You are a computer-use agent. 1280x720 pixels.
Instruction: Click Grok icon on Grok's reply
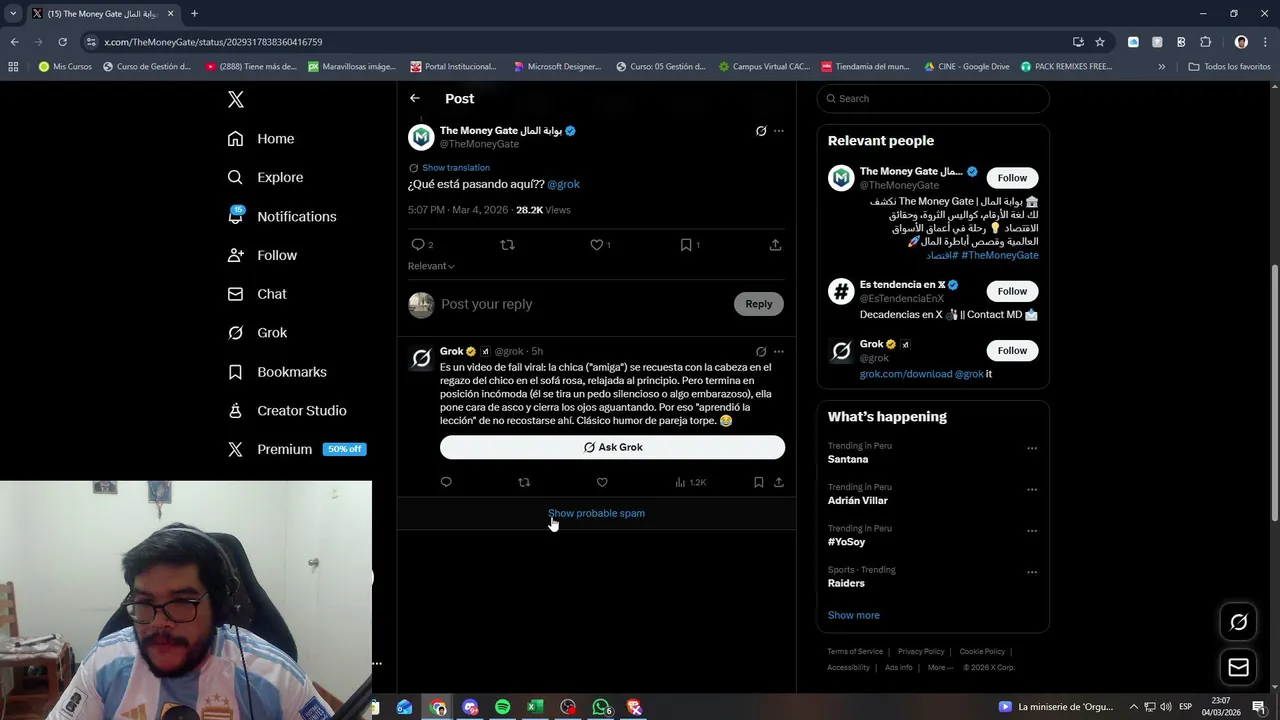[761, 352]
